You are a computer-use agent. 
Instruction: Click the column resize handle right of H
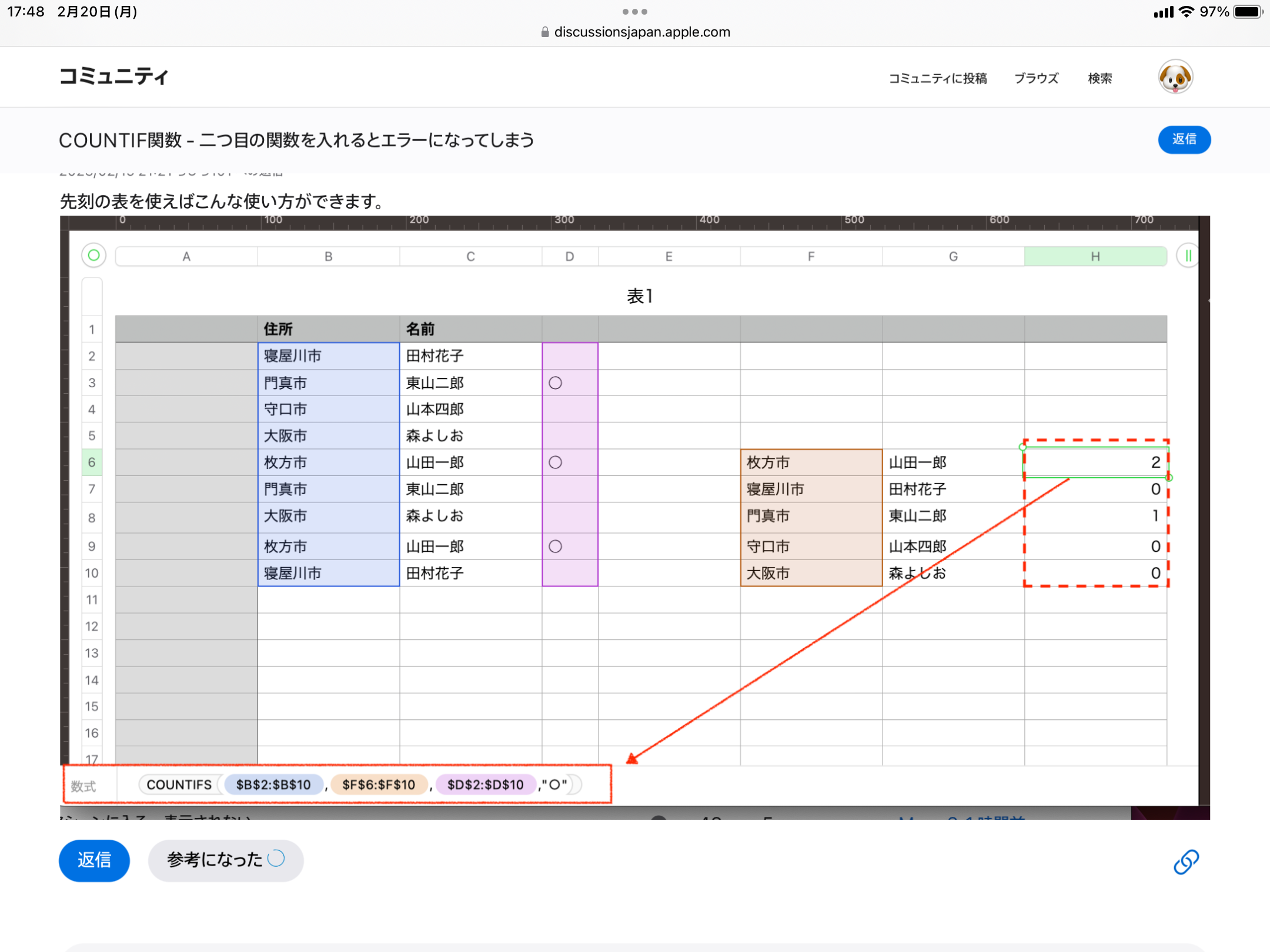click(x=1188, y=256)
